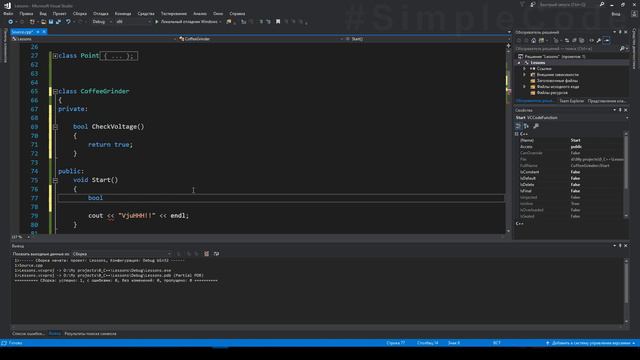
Task: Click the Solution Explorer view switch icon
Action: tap(542, 40)
